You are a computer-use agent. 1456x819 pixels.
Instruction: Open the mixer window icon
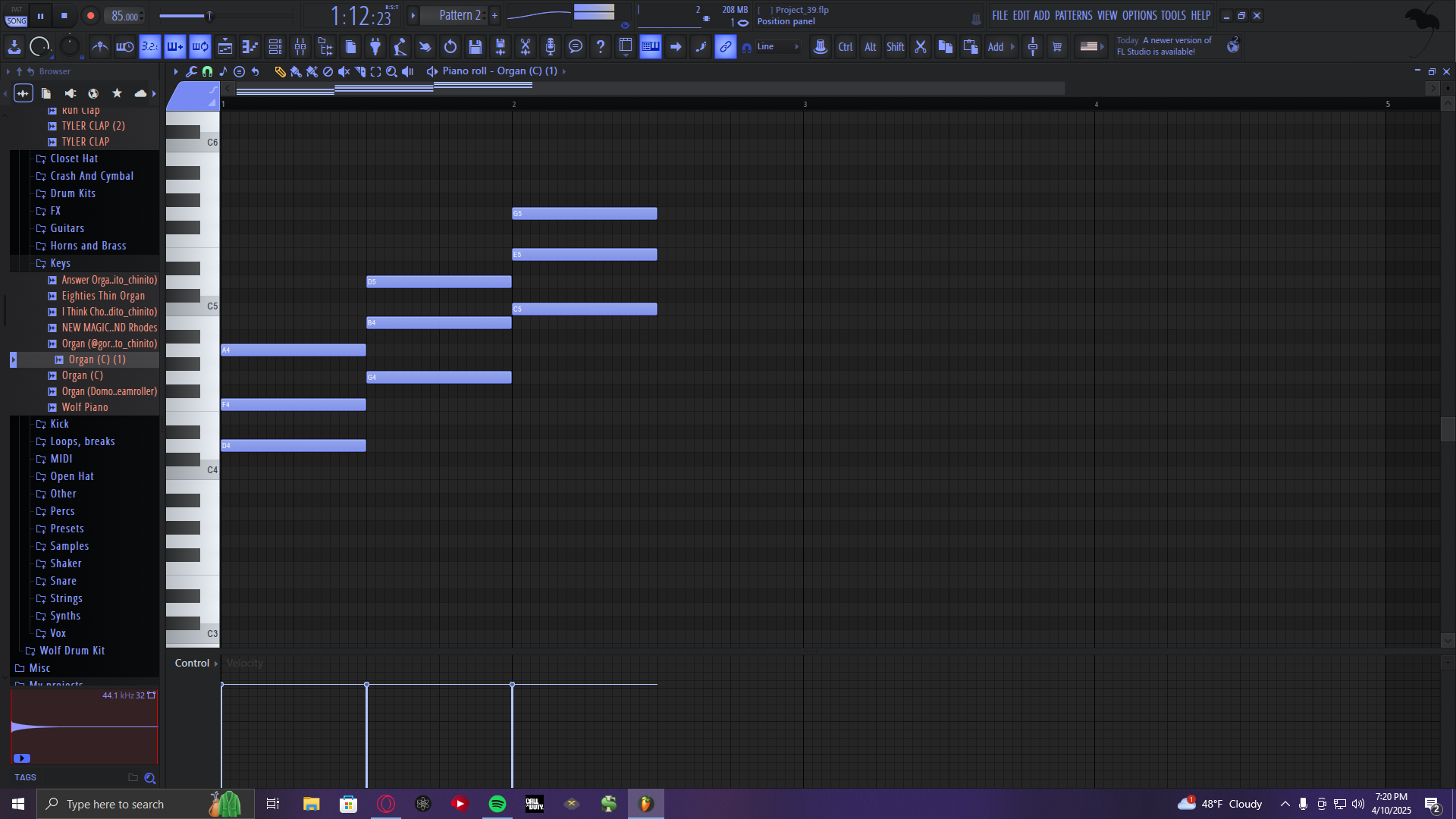pyautogui.click(x=300, y=47)
